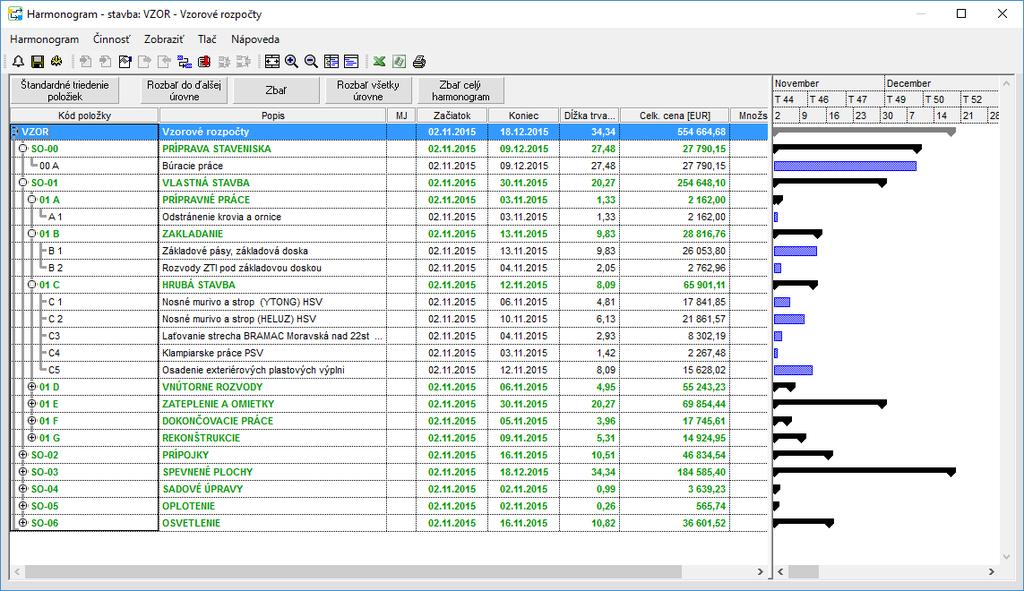Click the black summary bar for SO-03
This screenshot has width=1024, height=591.
point(864,470)
